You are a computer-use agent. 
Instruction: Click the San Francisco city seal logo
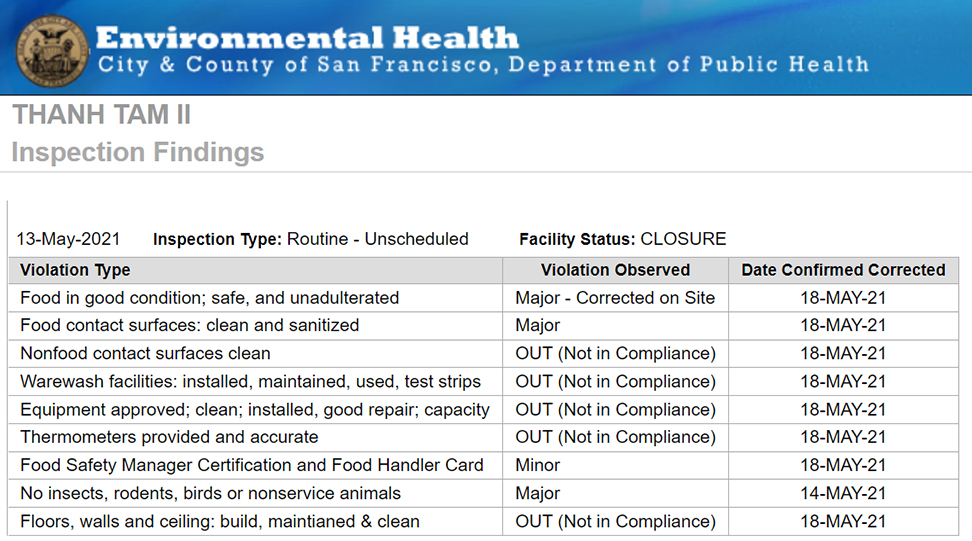click(54, 49)
